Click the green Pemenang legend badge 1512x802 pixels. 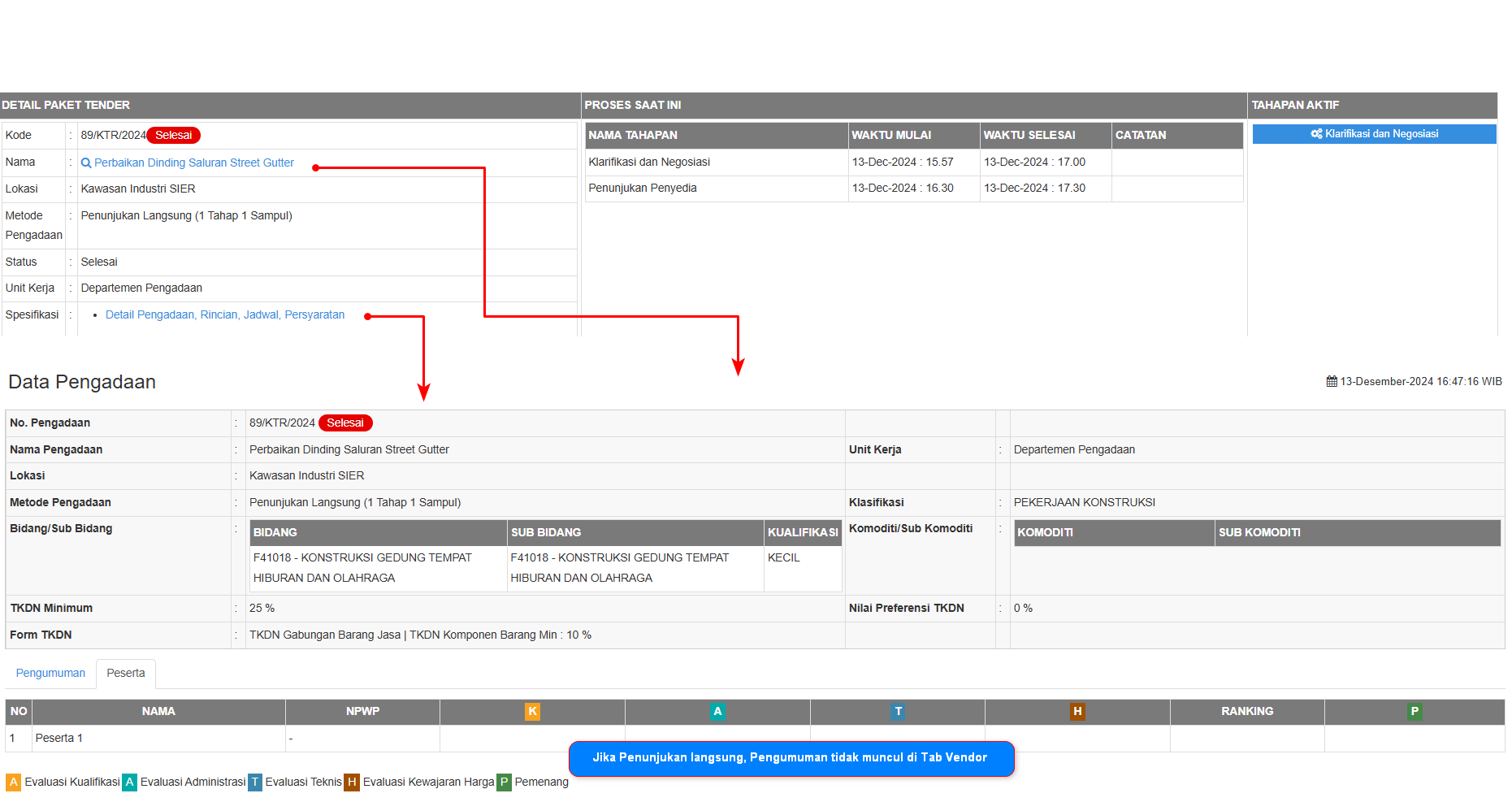pyautogui.click(x=504, y=782)
